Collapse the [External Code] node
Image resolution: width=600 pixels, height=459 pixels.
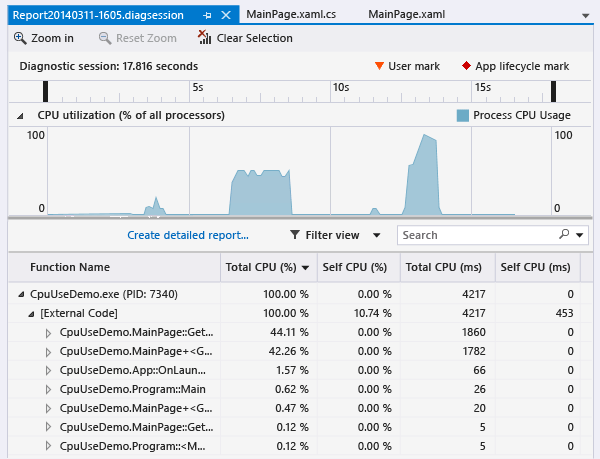click(31, 314)
